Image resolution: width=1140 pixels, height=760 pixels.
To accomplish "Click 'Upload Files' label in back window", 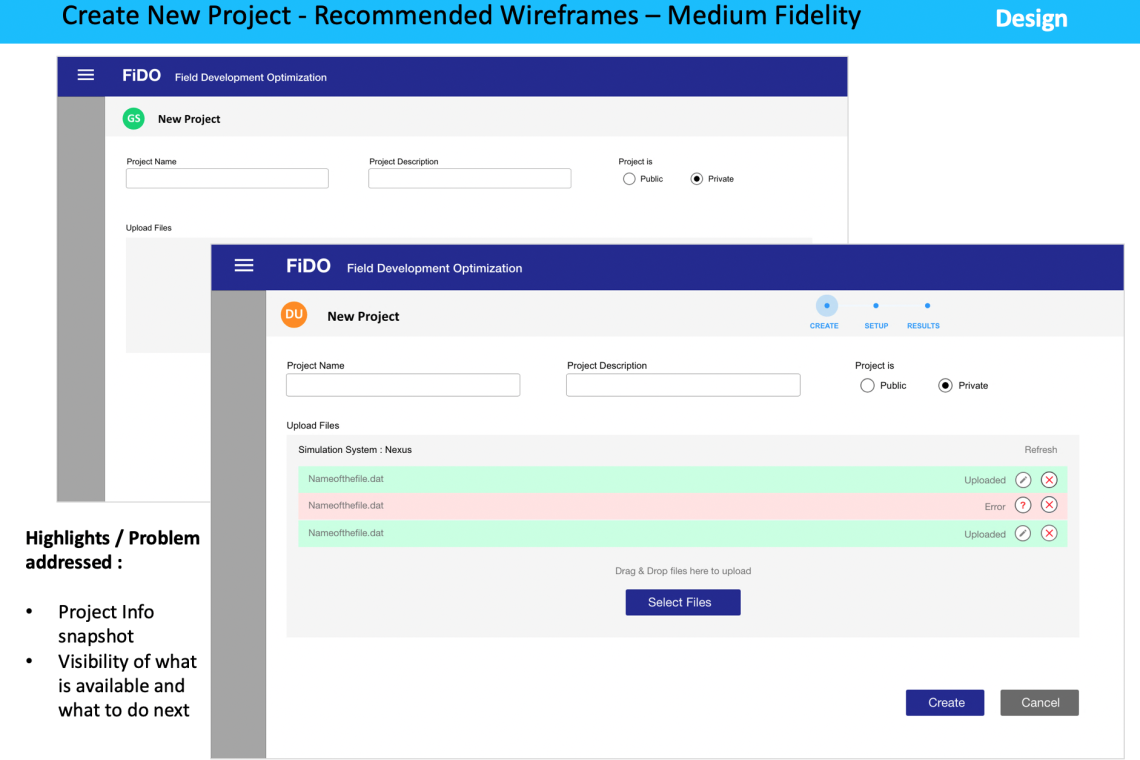I will click(148, 228).
